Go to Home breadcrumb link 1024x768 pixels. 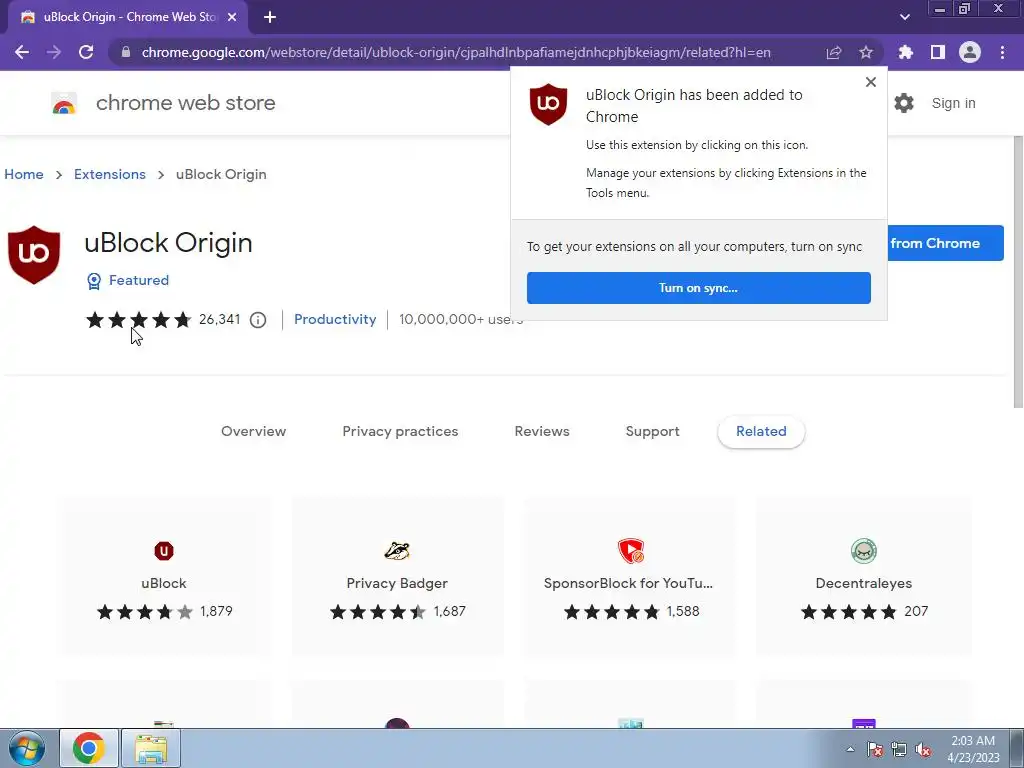[x=24, y=174]
